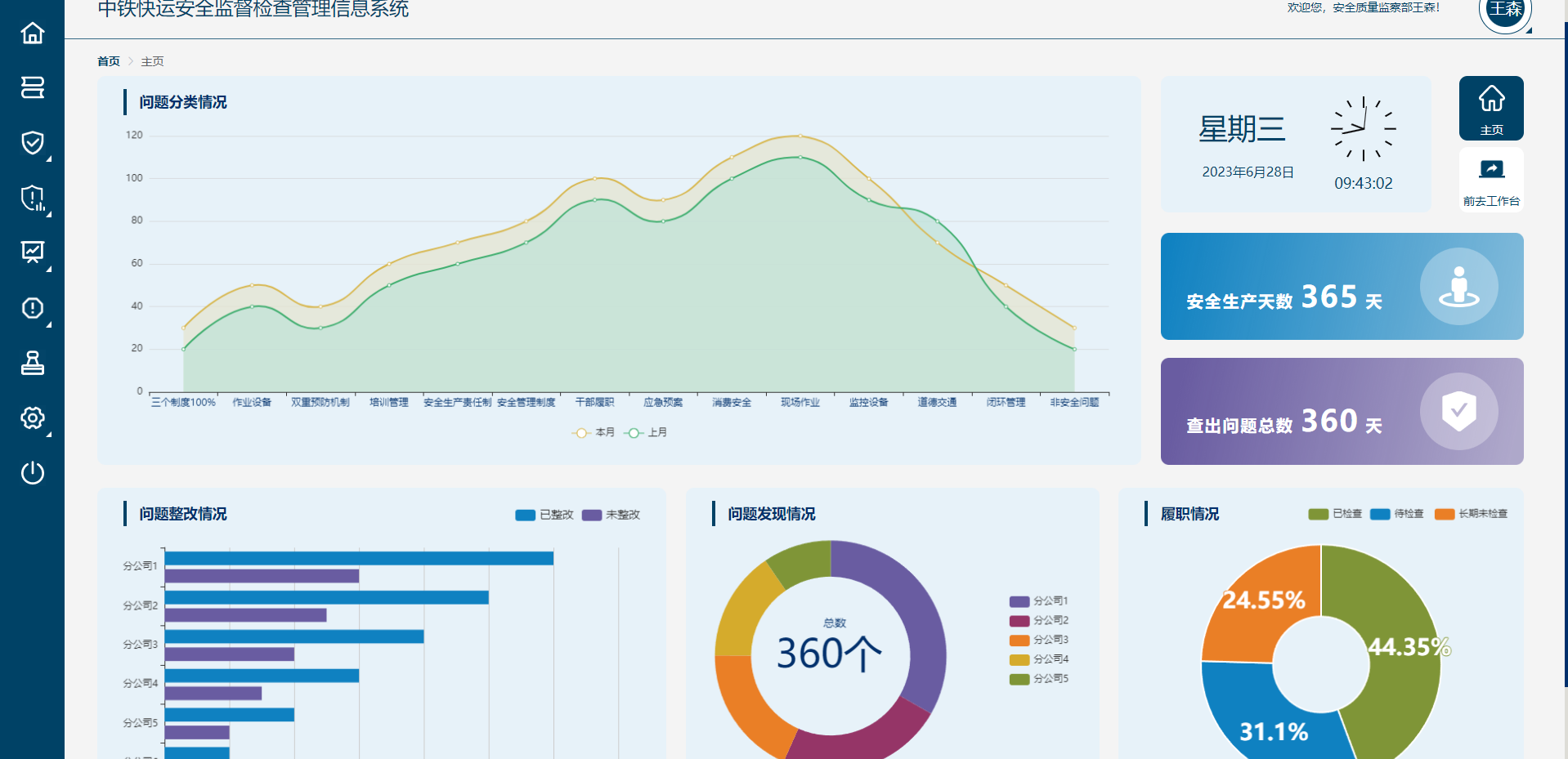Toggle the 长期未检查 legend item
Viewport: 1568px width, 759px height.
1472,514
